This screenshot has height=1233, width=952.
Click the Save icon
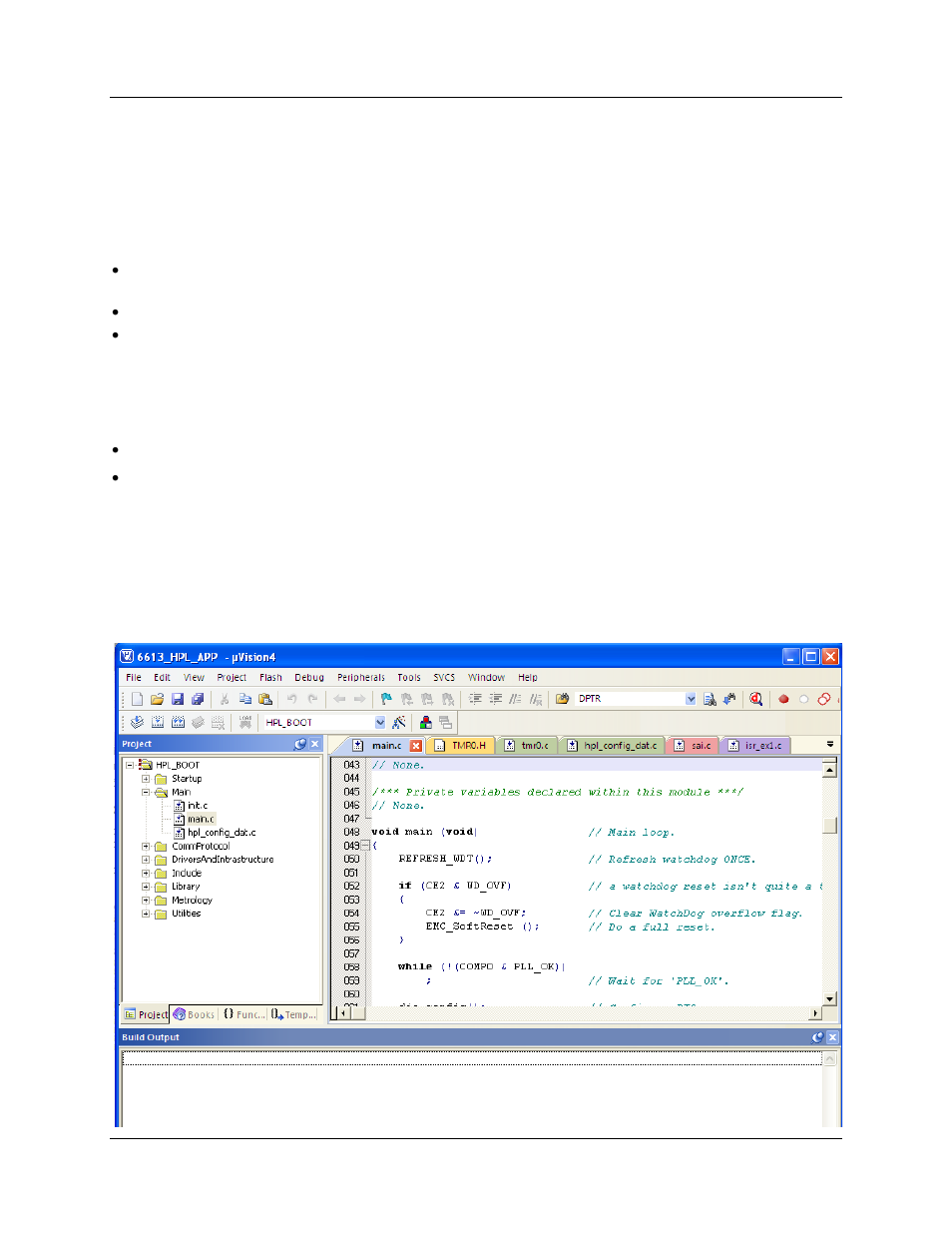(x=178, y=699)
